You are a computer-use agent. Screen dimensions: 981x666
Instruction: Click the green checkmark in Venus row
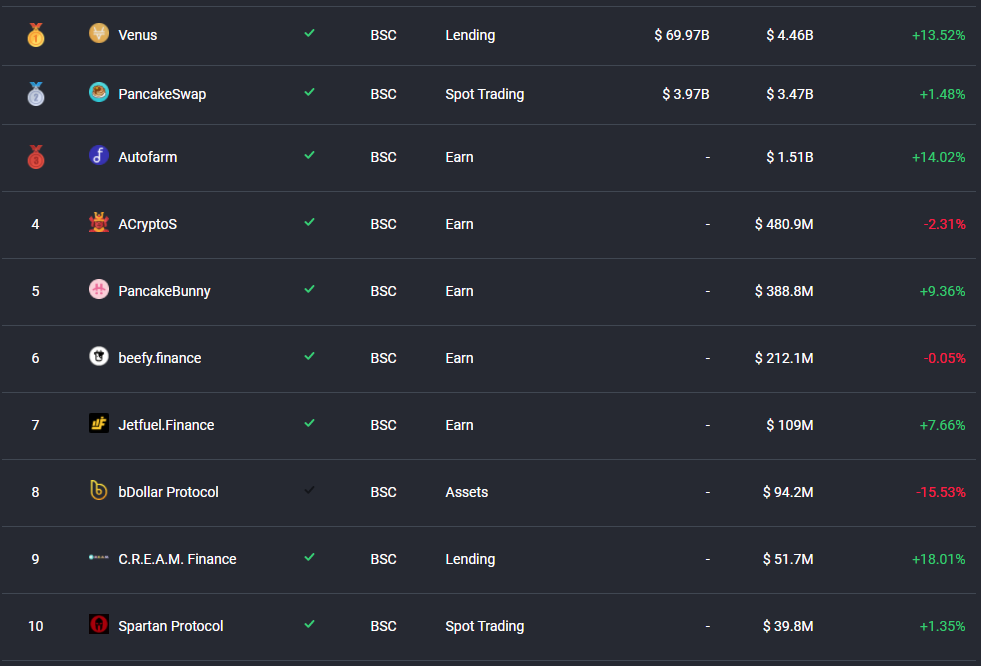tap(309, 34)
